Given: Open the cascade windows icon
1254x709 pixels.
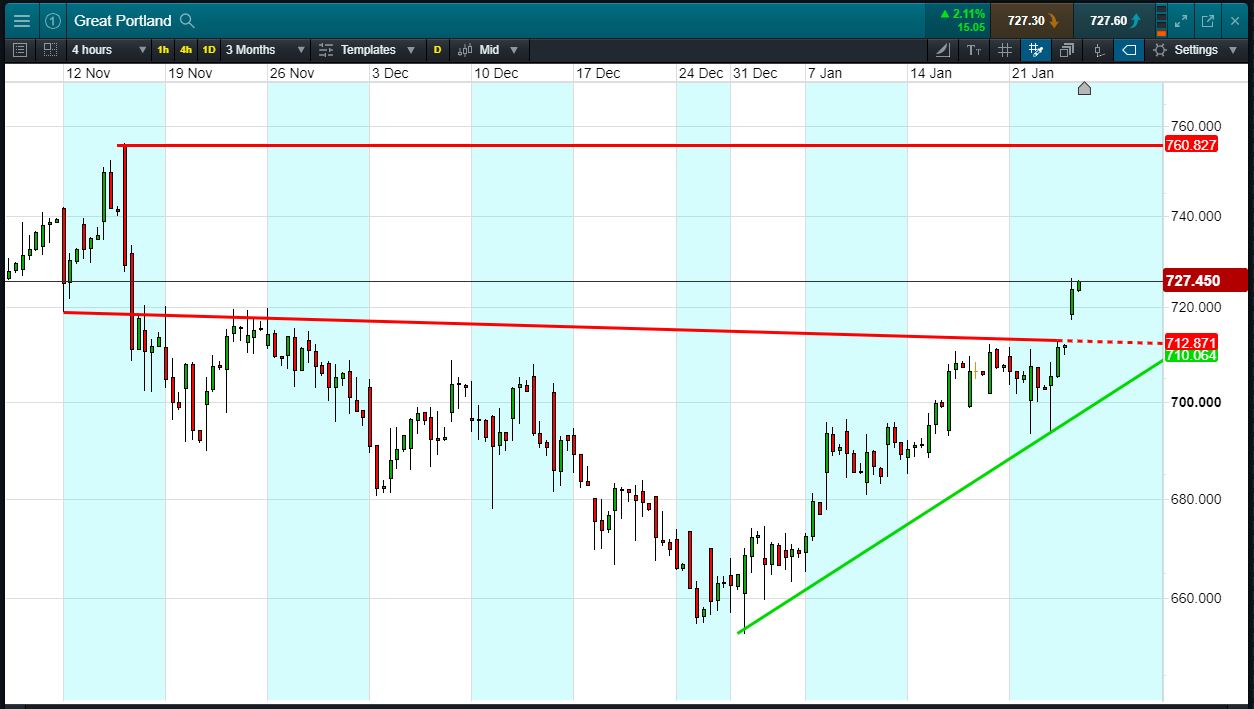Looking at the screenshot, I should 1067,50.
